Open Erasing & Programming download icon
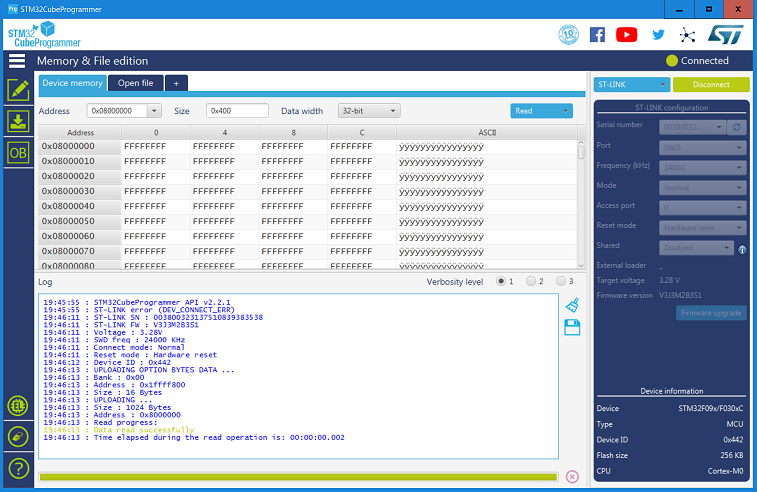Screen dimensions: 757x492 [18, 121]
